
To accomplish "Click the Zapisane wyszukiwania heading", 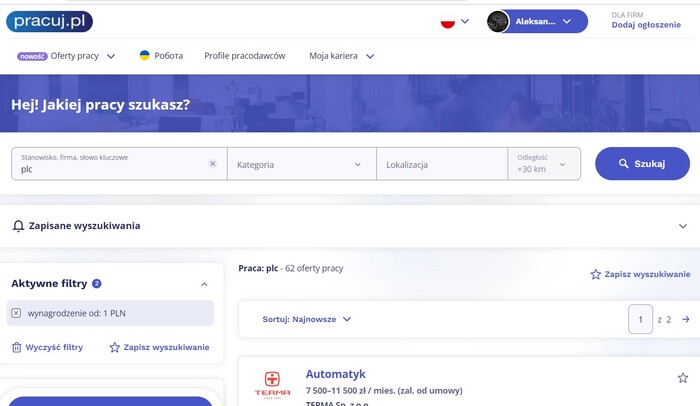I will (84, 226).
